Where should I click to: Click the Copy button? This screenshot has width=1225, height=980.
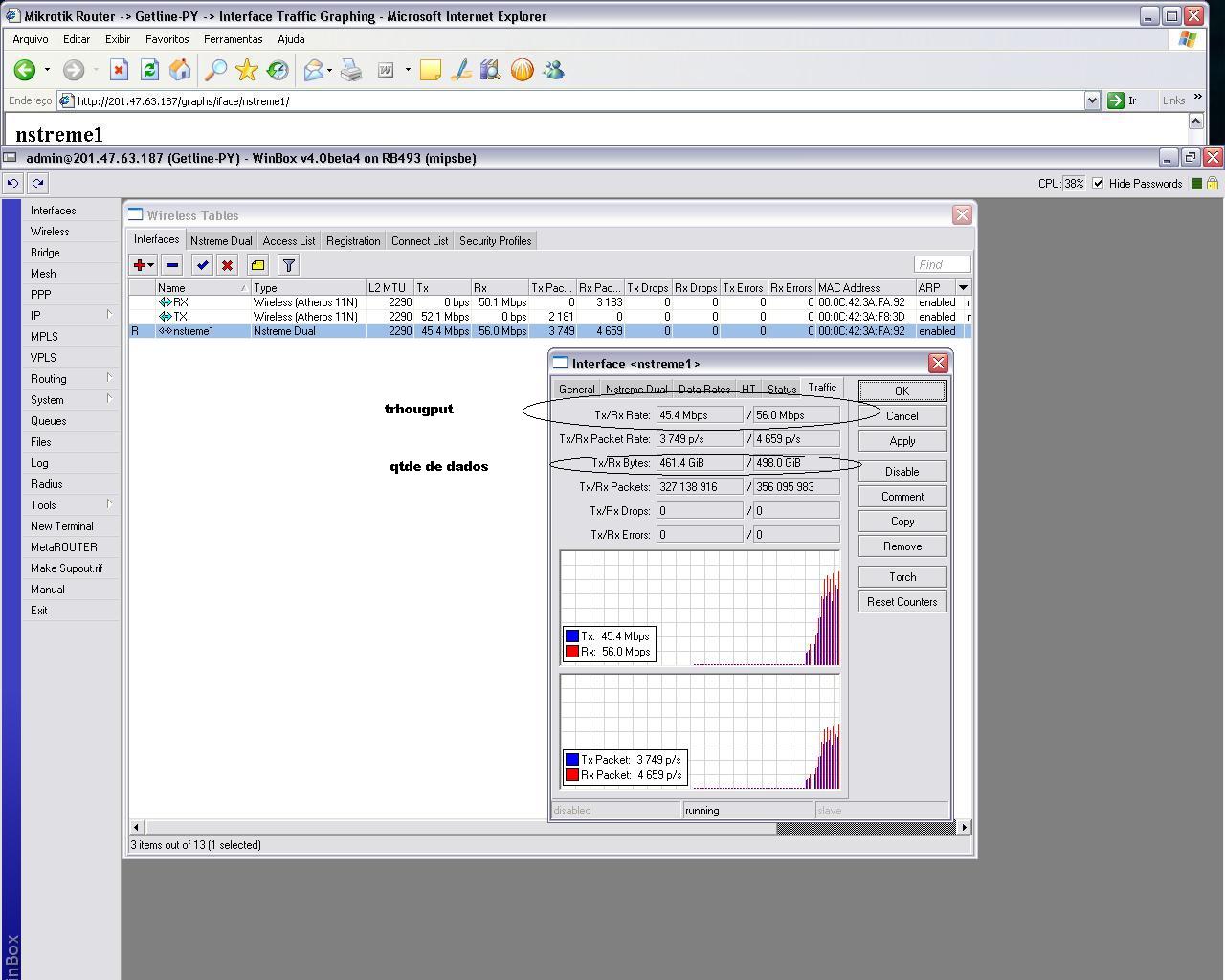tap(902, 522)
